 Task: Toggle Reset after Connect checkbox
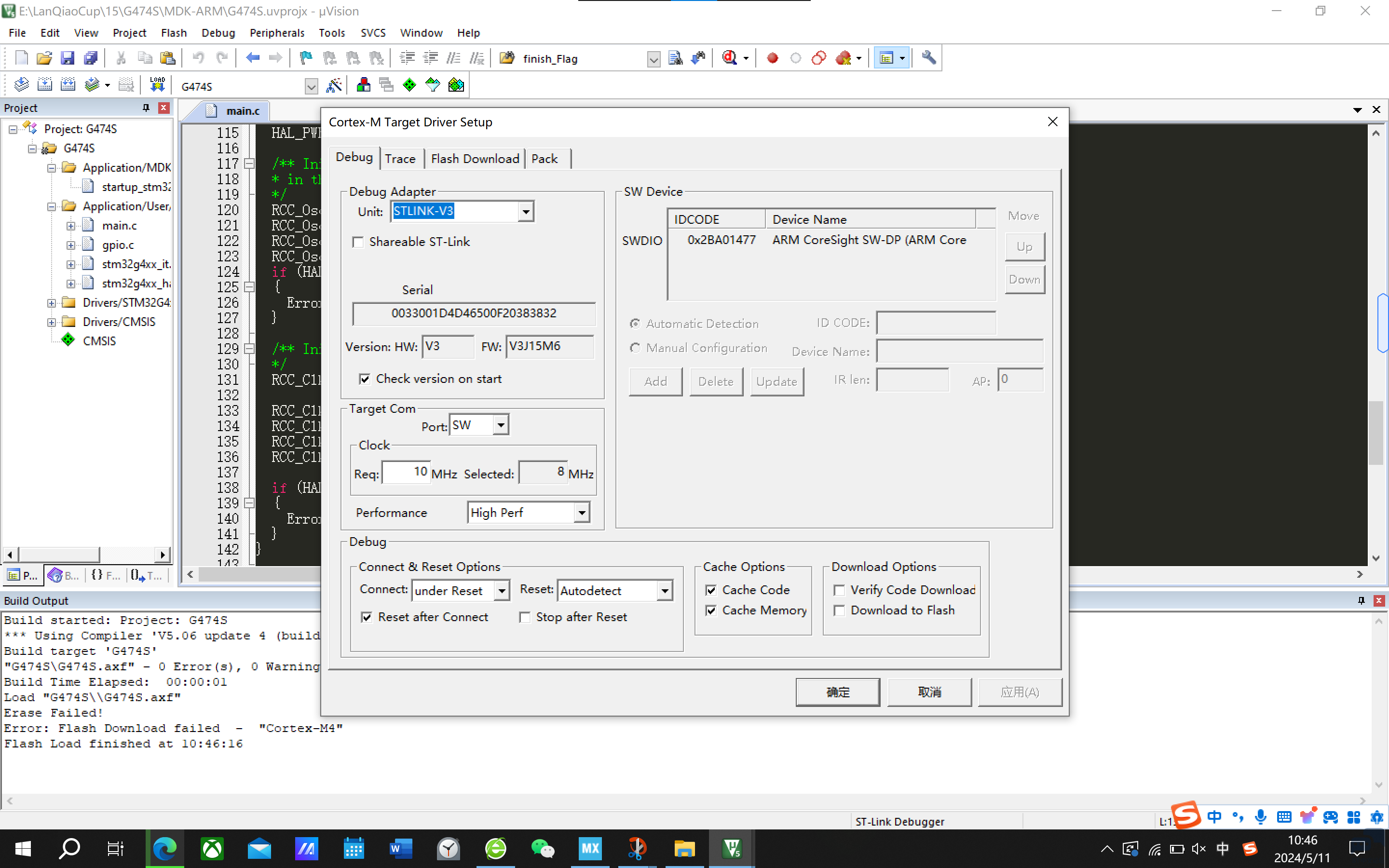[367, 617]
